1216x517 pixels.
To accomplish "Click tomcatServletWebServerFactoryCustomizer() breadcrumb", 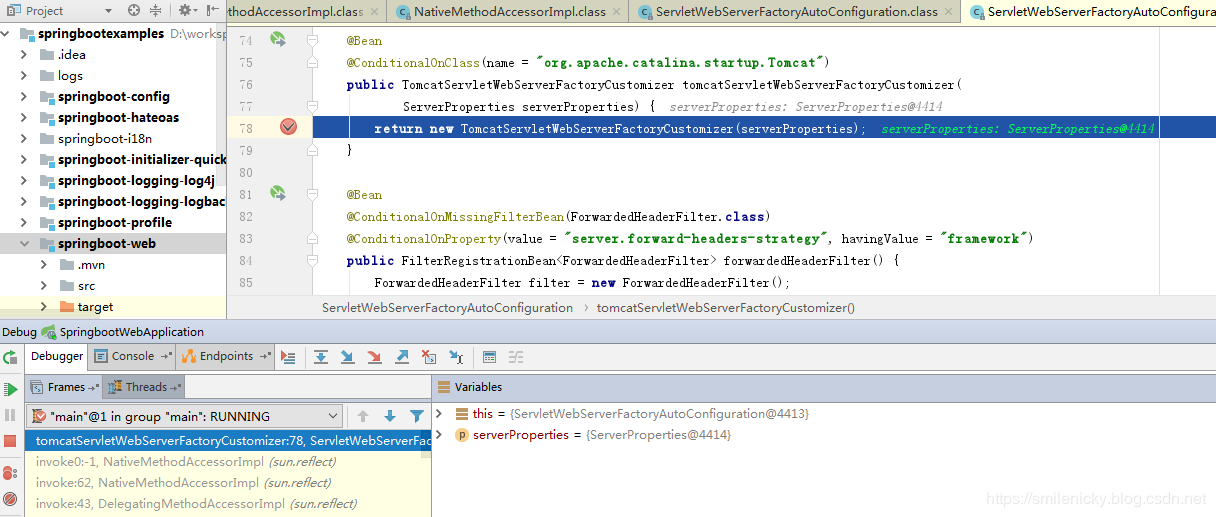I will [726, 308].
